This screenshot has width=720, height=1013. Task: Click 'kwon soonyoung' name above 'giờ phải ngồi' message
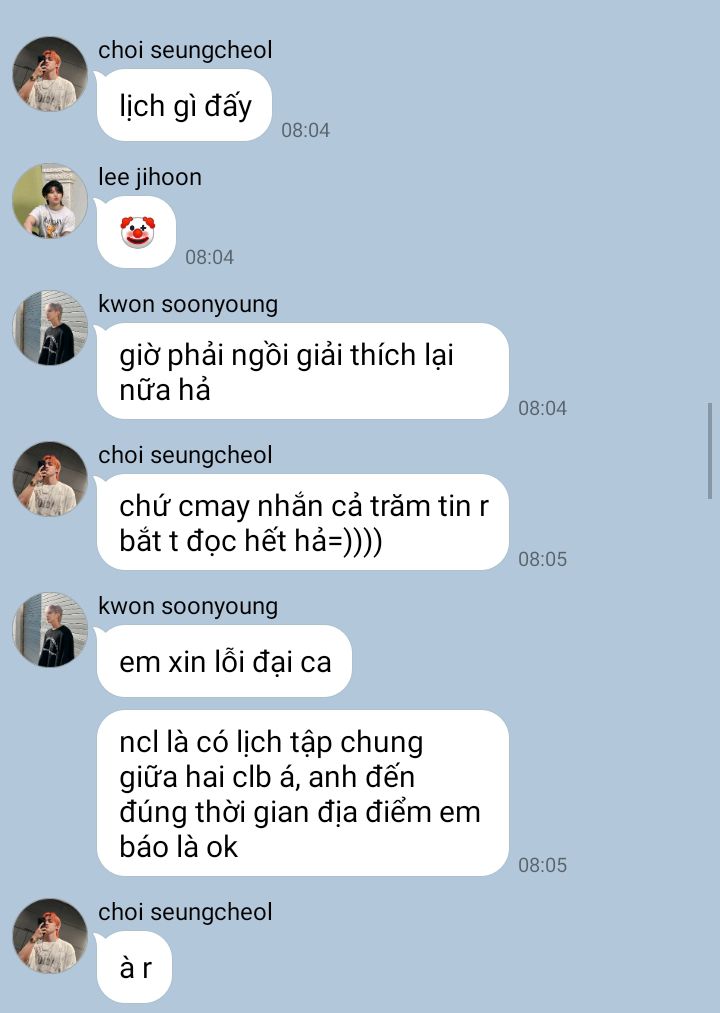[x=188, y=304]
